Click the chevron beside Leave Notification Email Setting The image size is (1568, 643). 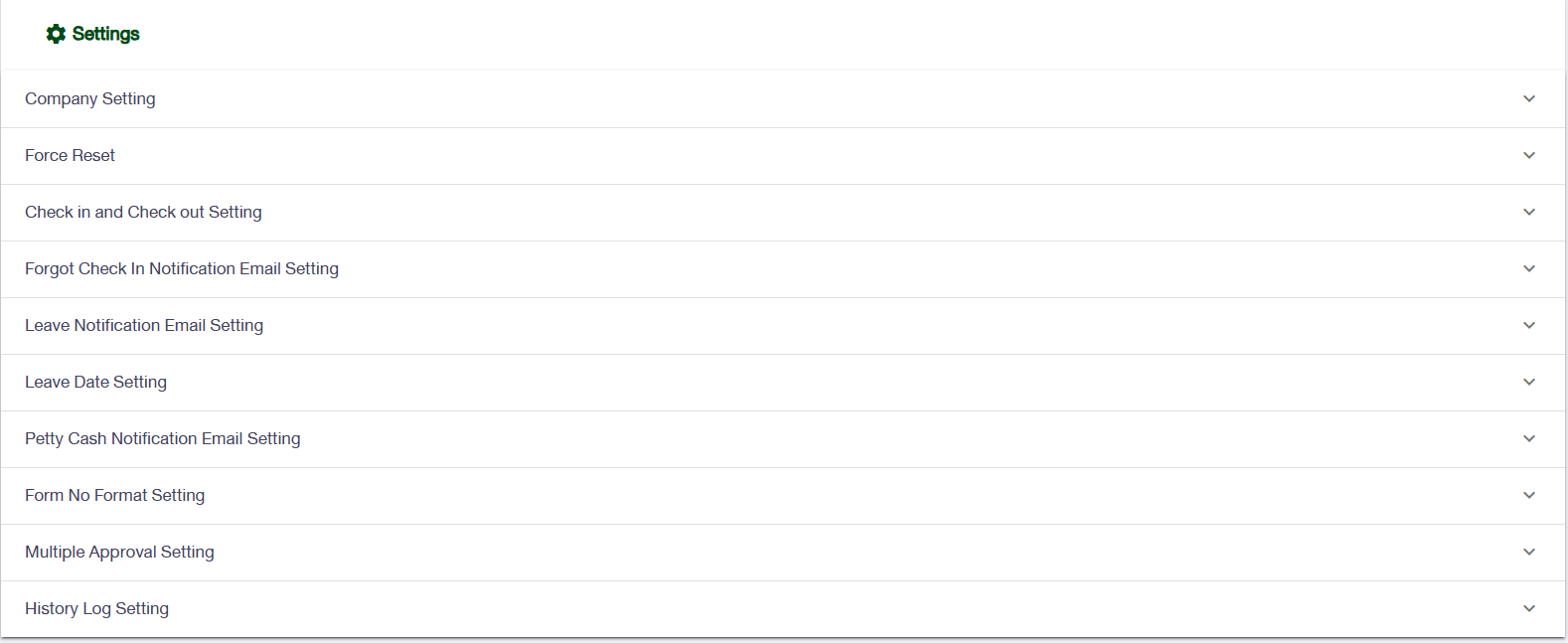(x=1527, y=325)
